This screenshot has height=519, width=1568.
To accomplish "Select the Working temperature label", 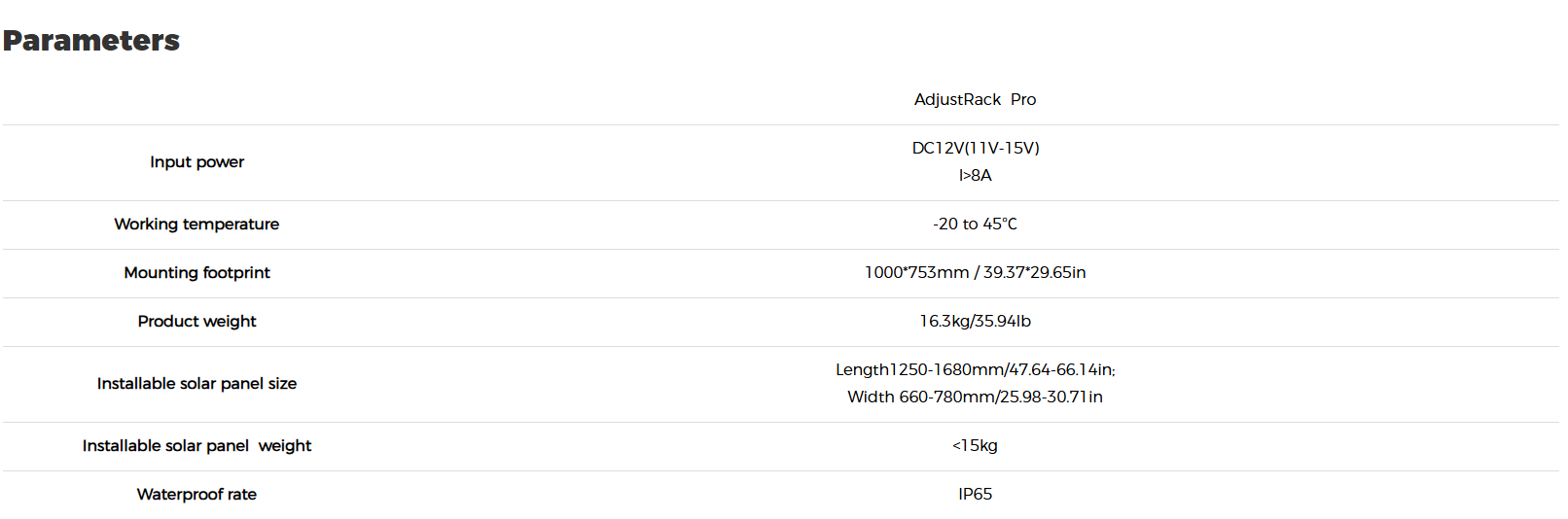I will coord(196,225).
